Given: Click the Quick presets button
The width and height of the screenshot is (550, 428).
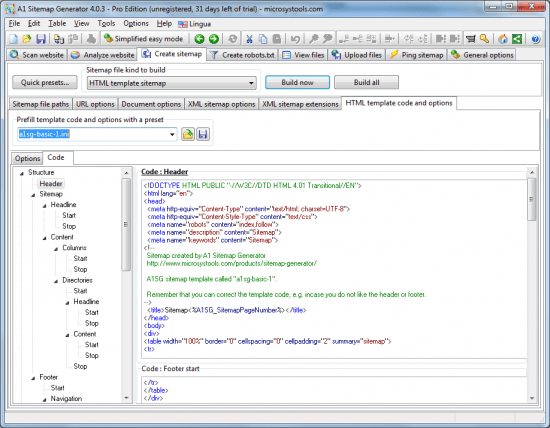Looking at the screenshot, I should pyautogui.click(x=45, y=82).
